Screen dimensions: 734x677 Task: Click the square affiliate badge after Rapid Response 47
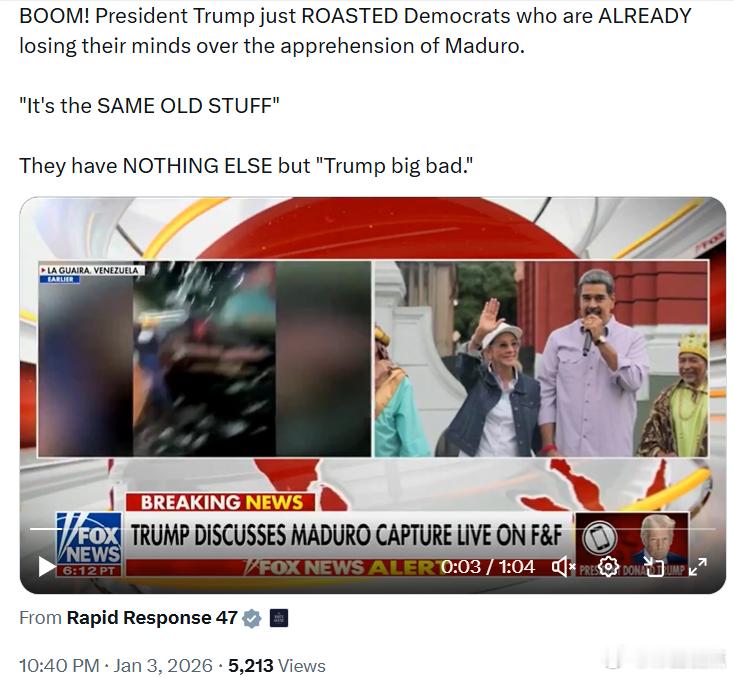279,618
